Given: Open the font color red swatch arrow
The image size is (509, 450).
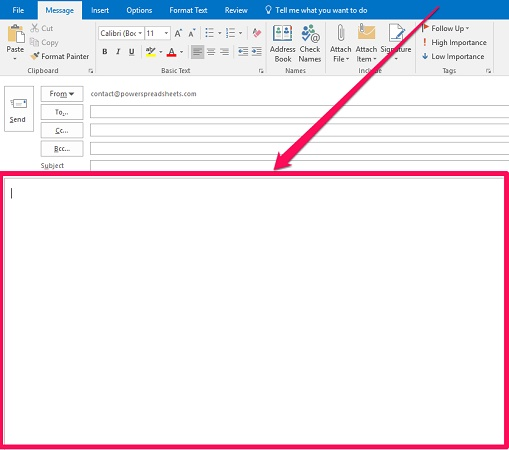Looking at the screenshot, I should 182,52.
